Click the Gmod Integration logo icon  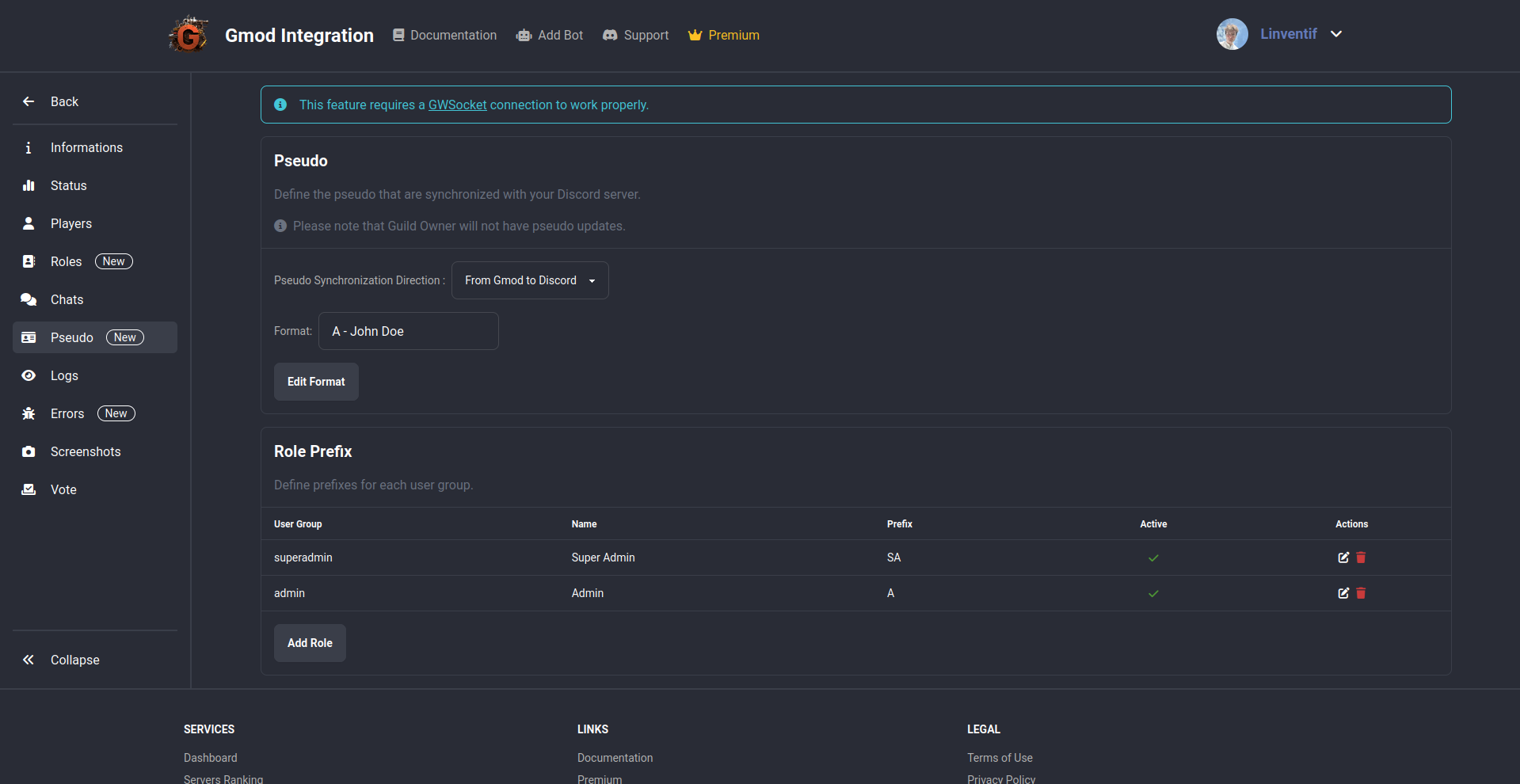(189, 35)
